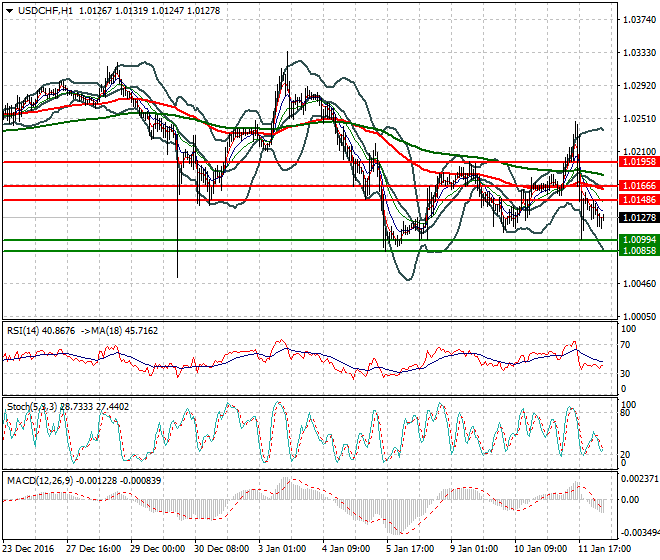Click the 1.03330 price scale value
The width and height of the screenshot is (660, 560).
click(x=639, y=53)
